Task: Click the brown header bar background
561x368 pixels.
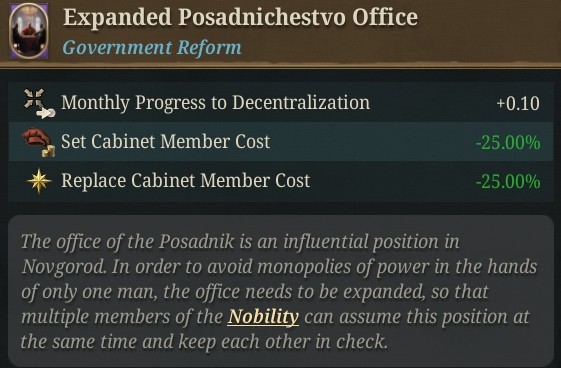Action: [483, 32]
